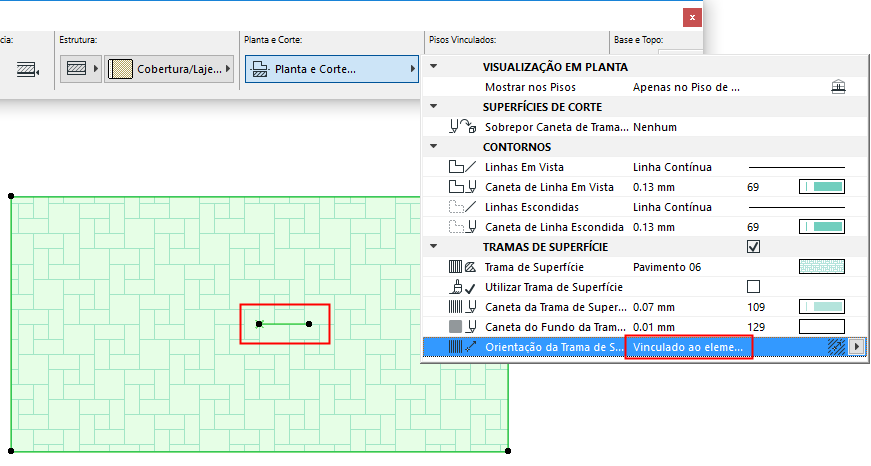This screenshot has width=871, height=466.
Task: Click the Caneta de Linha Em Vista pen icon
Action: click(462, 187)
